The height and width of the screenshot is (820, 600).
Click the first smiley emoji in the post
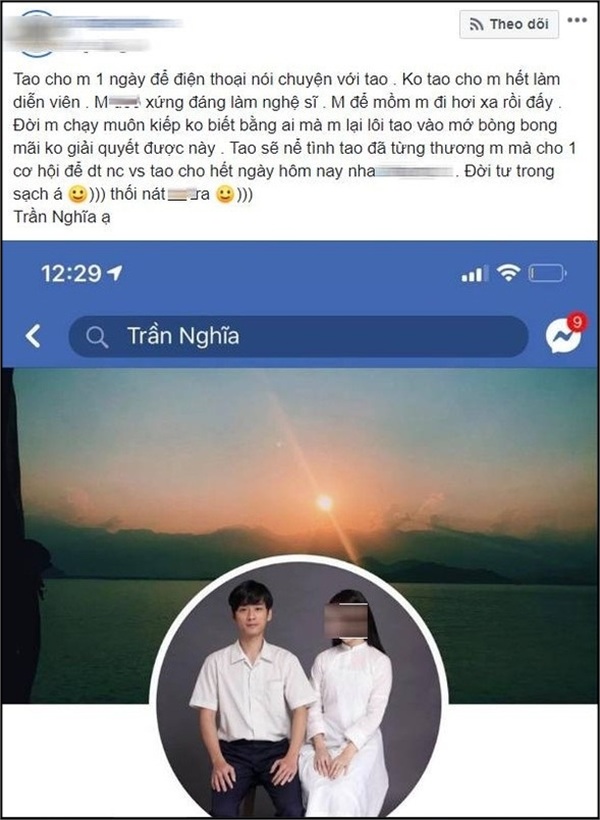78,195
